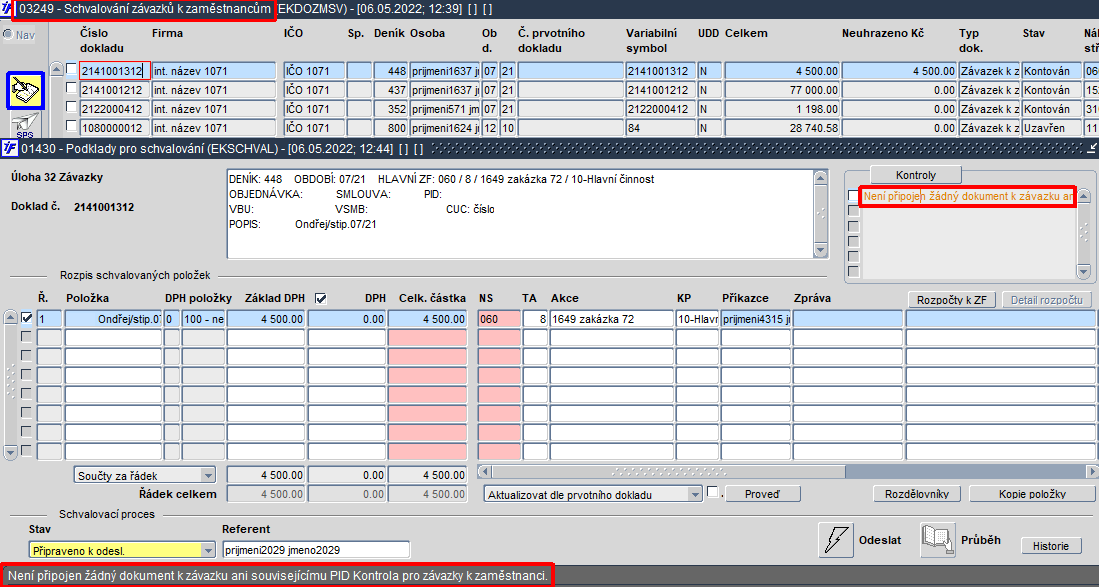The width and height of the screenshot is (1099, 587).
Task: Uncheck the checkbox of item row 1
Action: pyautogui.click(x=27, y=318)
